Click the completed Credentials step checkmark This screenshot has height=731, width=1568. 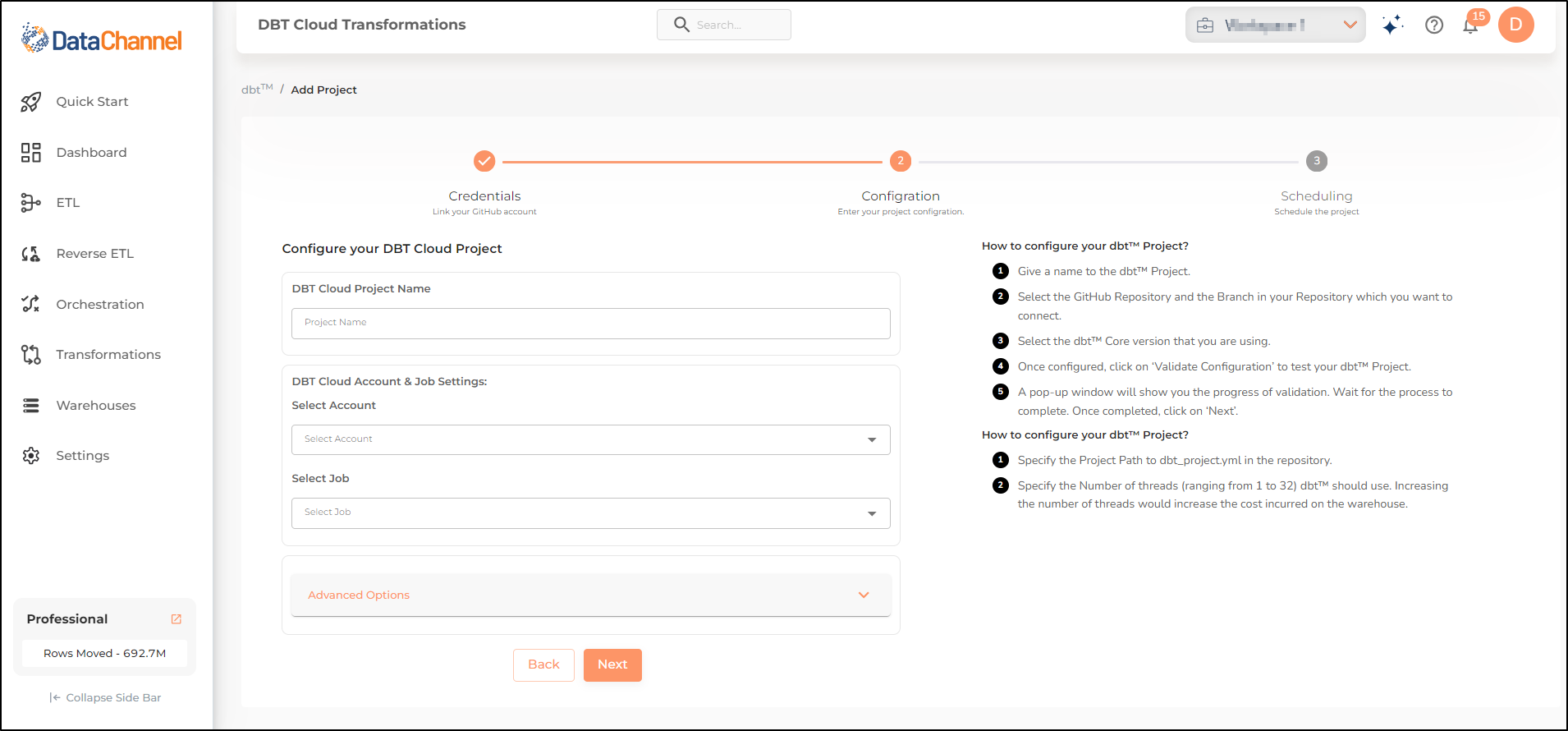pyautogui.click(x=484, y=161)
